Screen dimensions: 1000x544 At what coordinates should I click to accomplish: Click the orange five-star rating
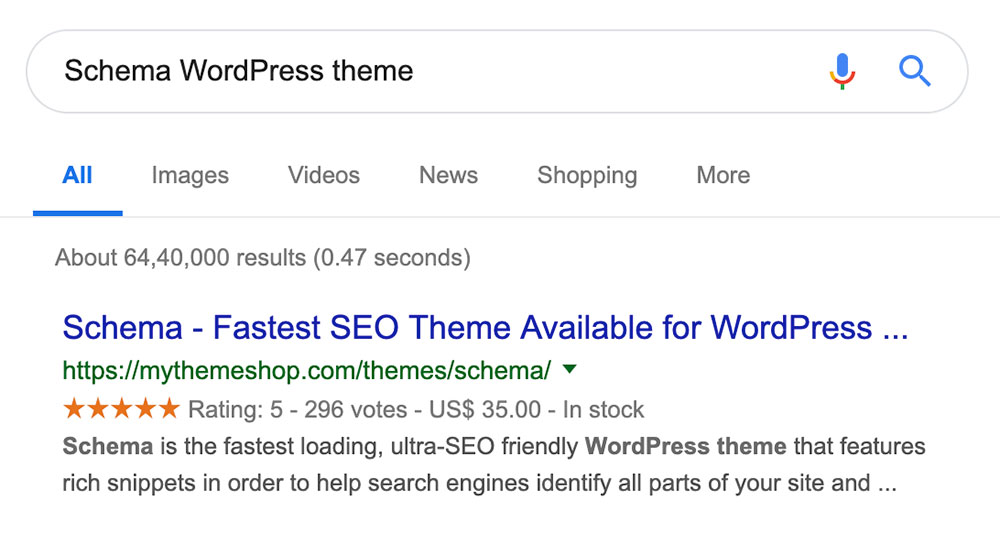click(x=121, y=408)
